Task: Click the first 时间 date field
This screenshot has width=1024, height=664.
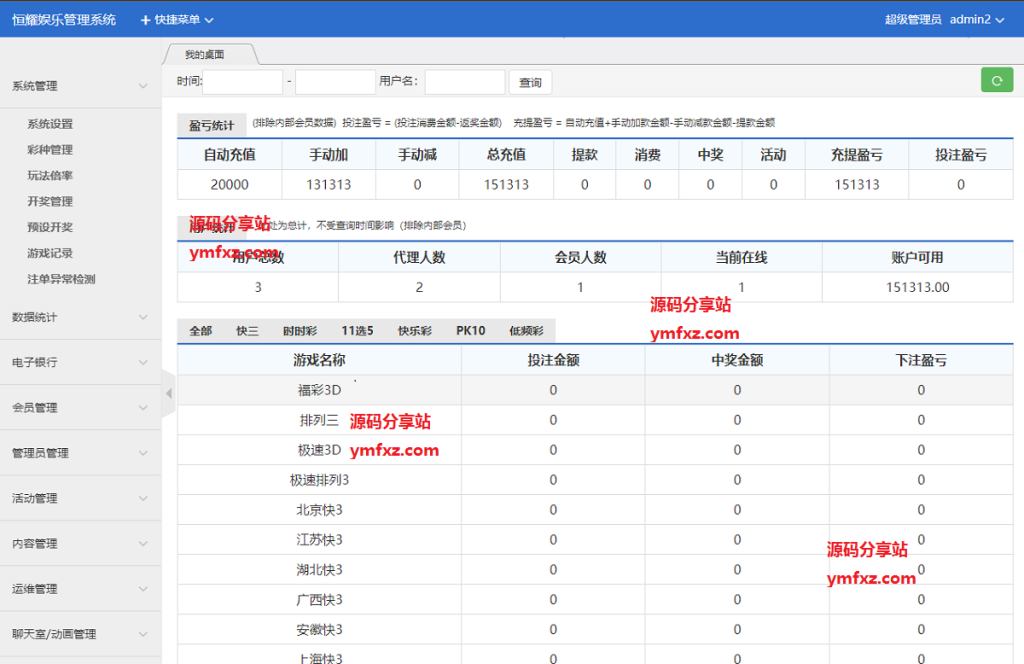Action: pos(243,81)
